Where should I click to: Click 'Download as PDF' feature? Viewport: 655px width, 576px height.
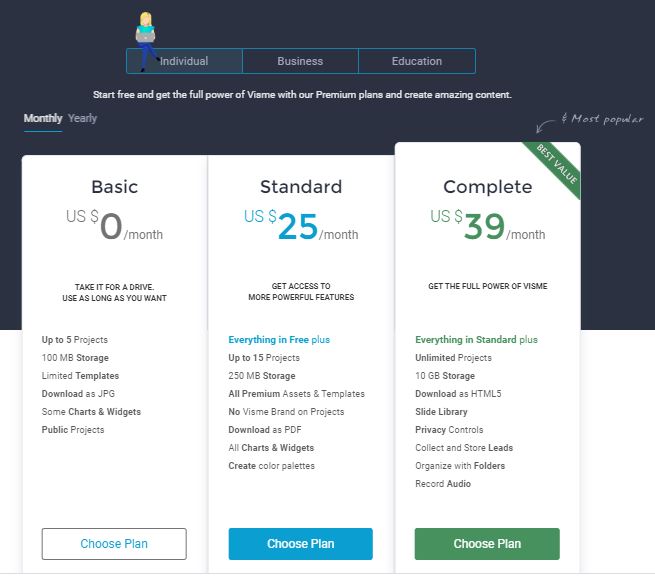pyautogui.click(x=265, y=429)
